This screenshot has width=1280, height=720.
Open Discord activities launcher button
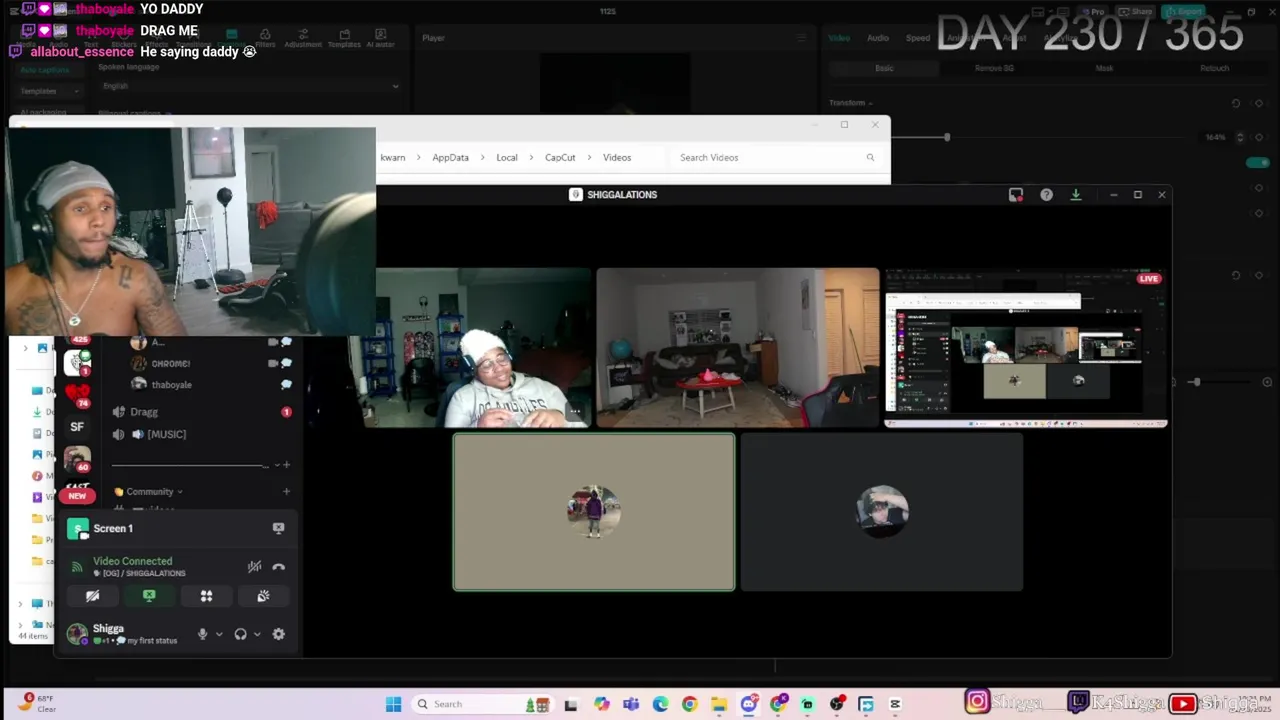tap(206, 596)
